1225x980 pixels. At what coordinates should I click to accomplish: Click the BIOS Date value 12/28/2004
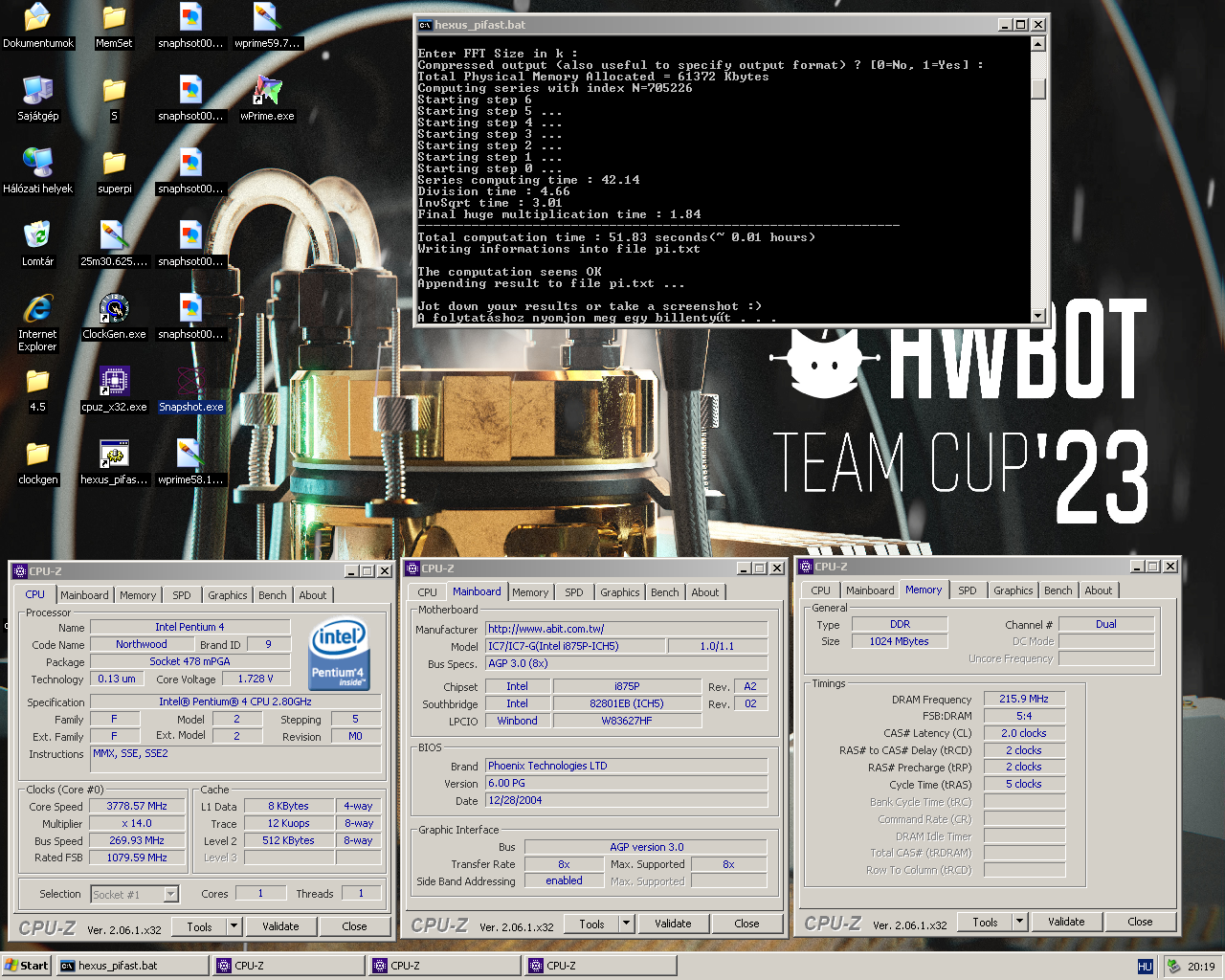click(627, 800)
